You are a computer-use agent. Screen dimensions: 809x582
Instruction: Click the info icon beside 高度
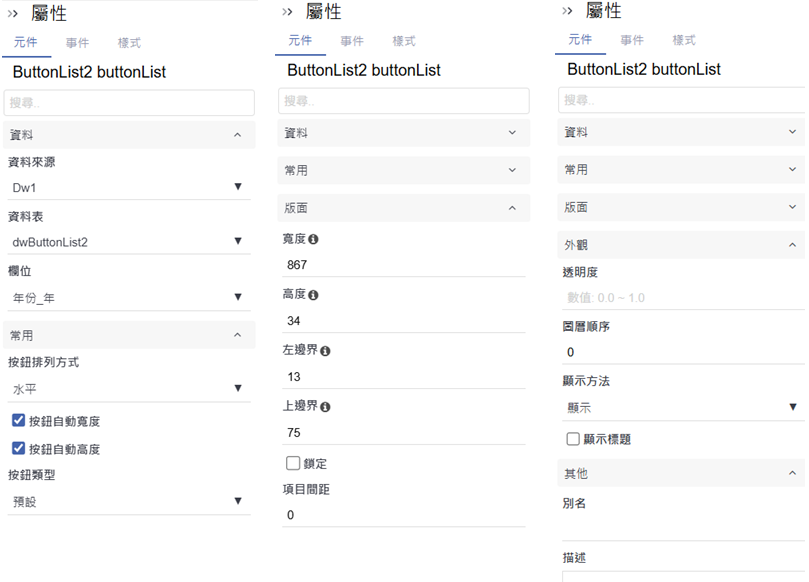pyautogui.click(x=313, y=296)
